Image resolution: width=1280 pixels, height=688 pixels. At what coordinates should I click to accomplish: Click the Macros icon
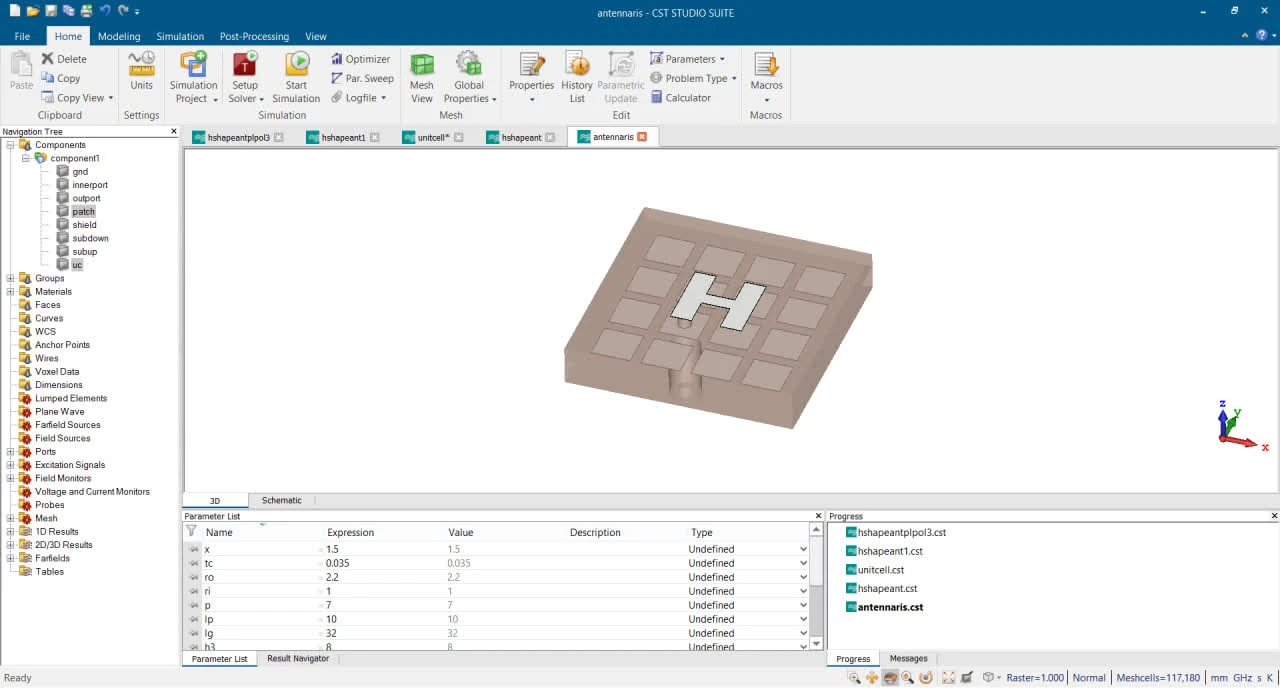coord(766,66)
